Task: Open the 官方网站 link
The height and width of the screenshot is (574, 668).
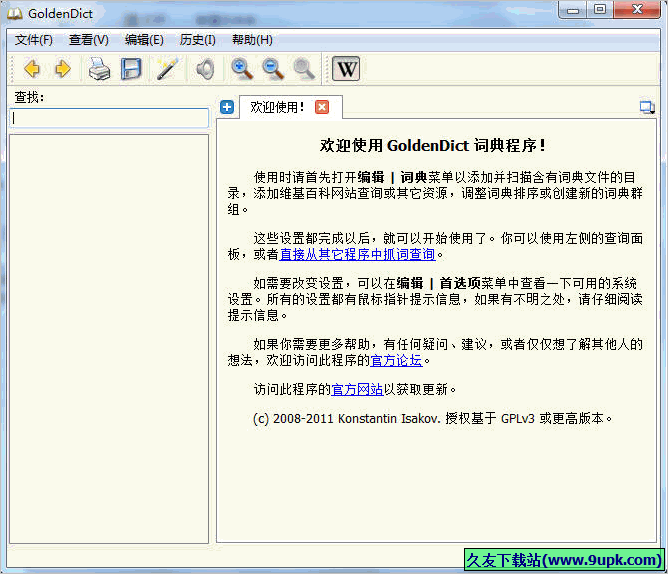Action: coord(357,389)
